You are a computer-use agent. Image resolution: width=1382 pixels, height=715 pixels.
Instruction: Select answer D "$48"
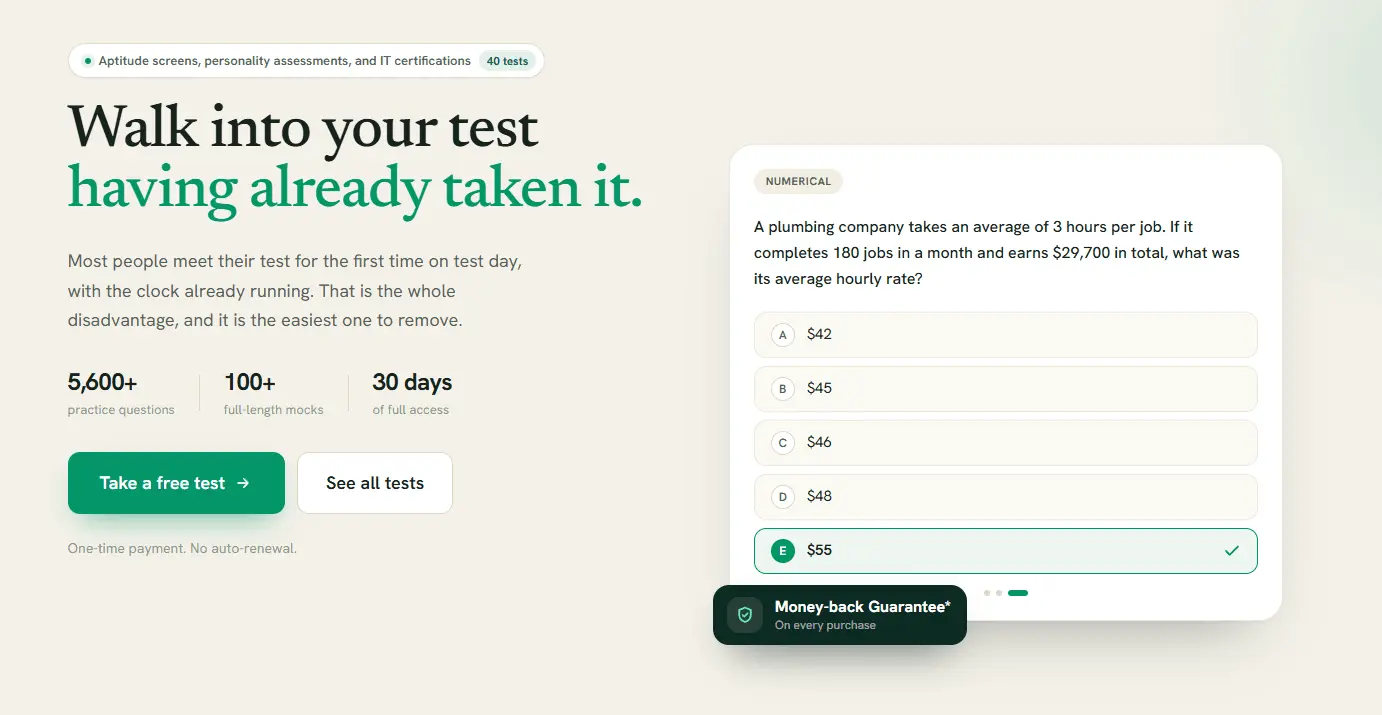pos(1005,496)
